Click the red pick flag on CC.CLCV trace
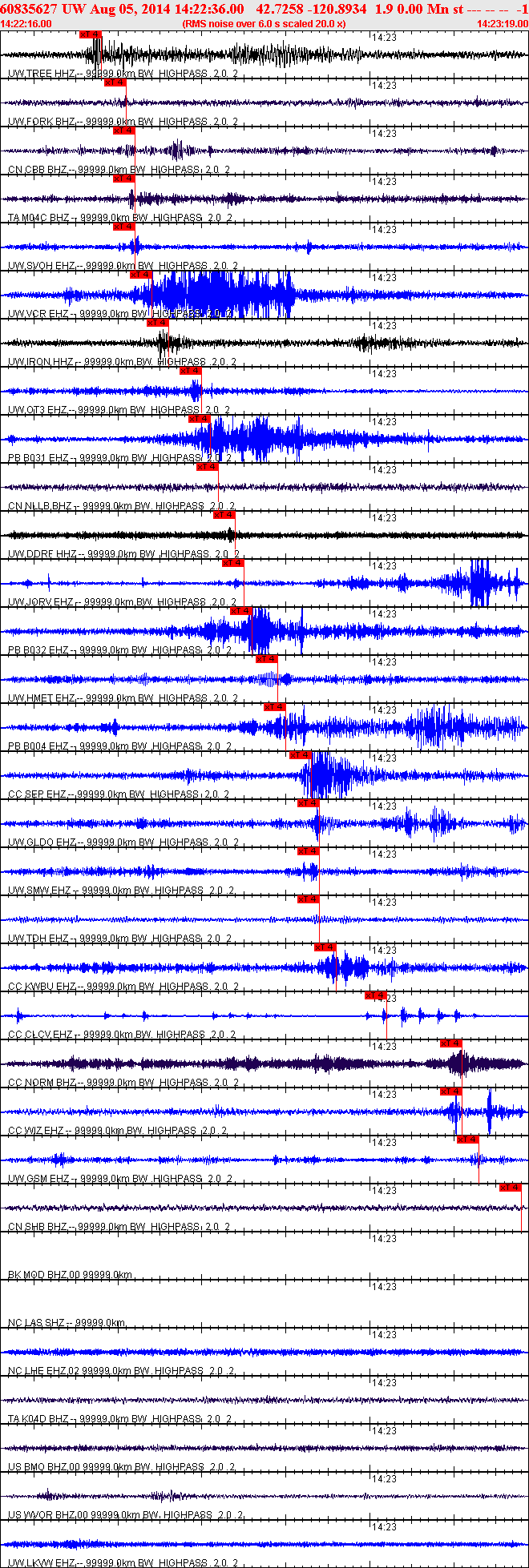This screenshot has height=1568, width=529. (376, 995)
